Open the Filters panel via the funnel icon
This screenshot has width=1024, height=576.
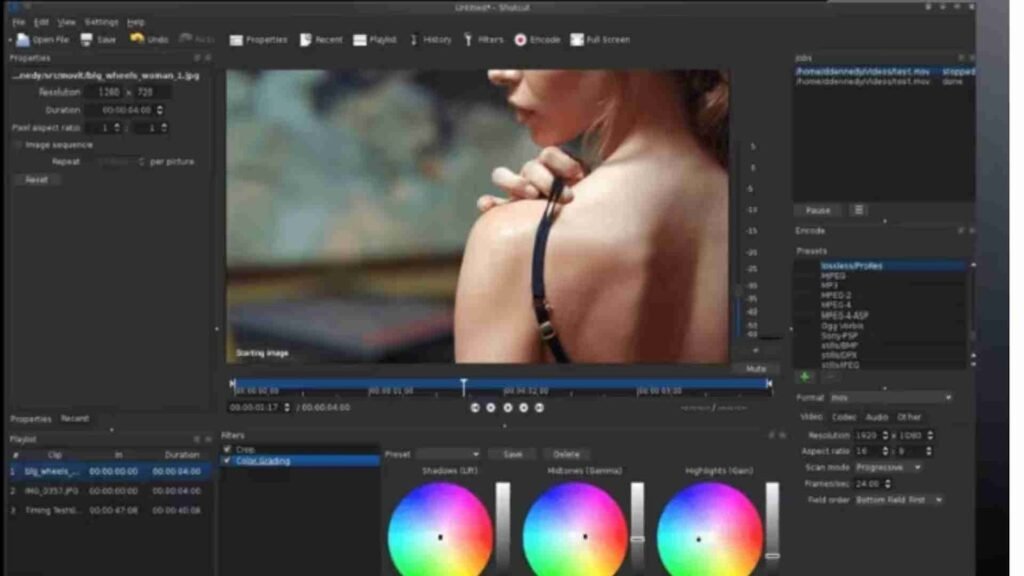(469, 40)
